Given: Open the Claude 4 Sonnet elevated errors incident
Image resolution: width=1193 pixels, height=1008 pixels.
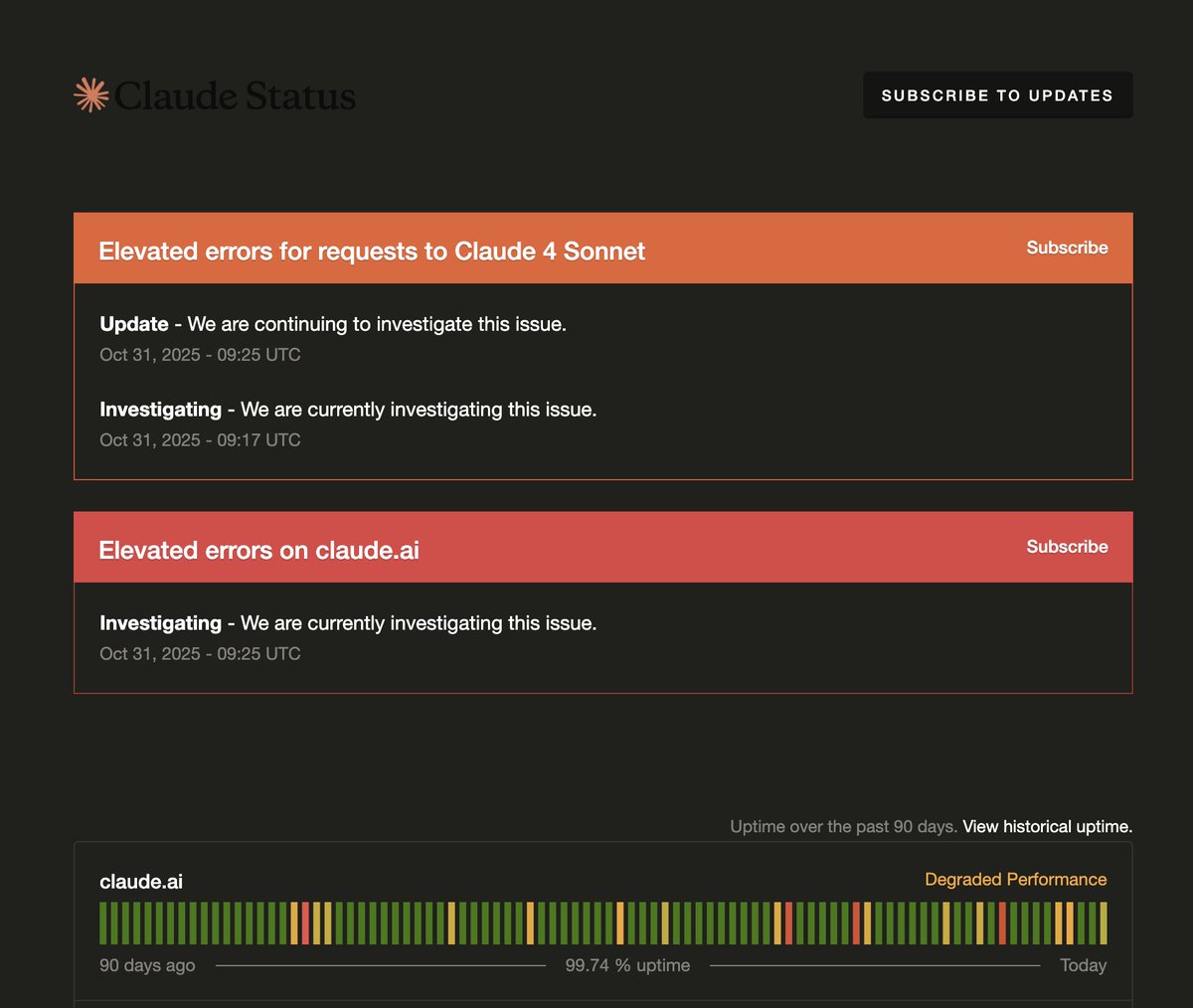Looking at the screenshot, I should point(372,251).
